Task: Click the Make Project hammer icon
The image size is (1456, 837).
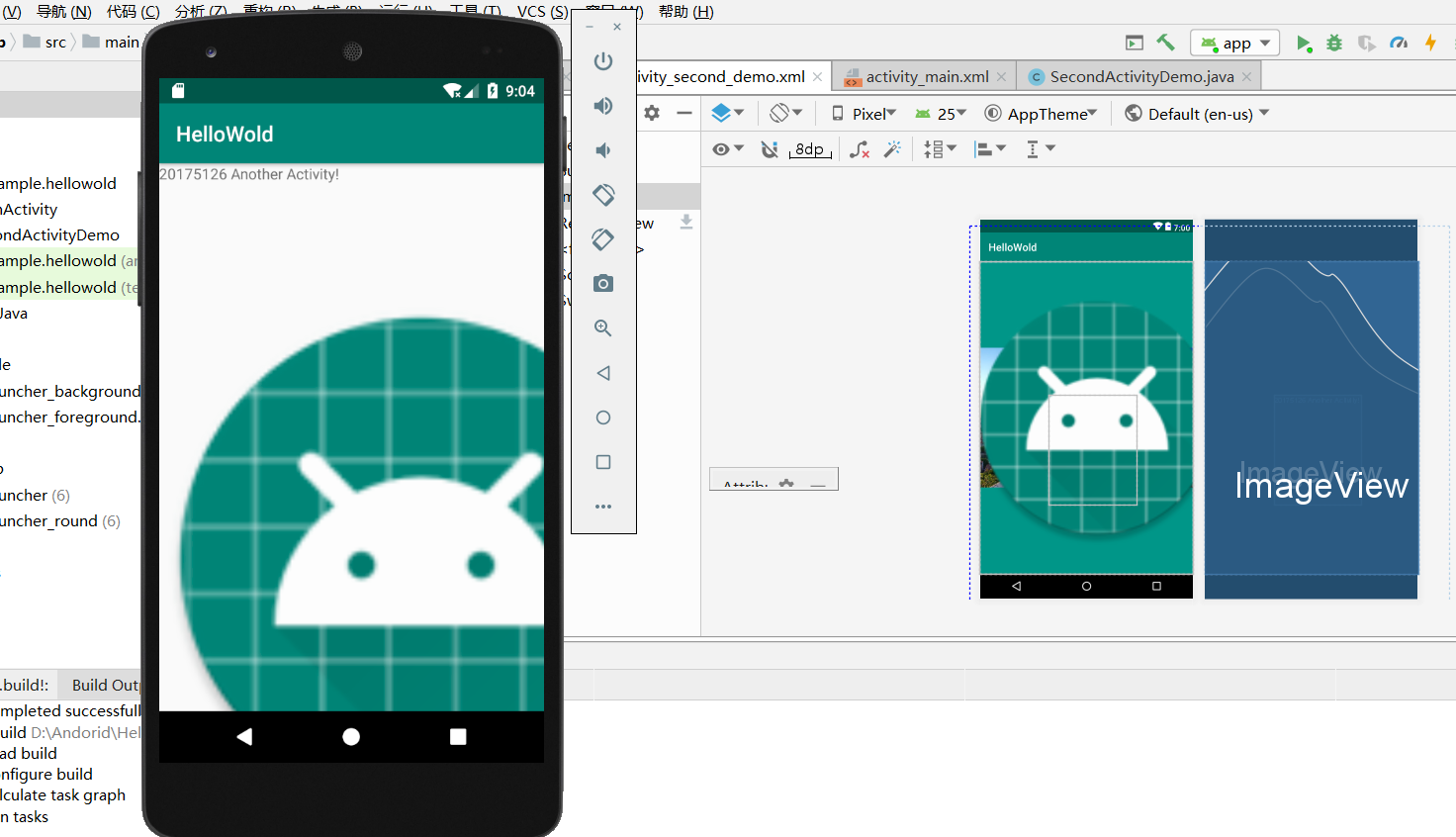Action: tap(1166, 43)
